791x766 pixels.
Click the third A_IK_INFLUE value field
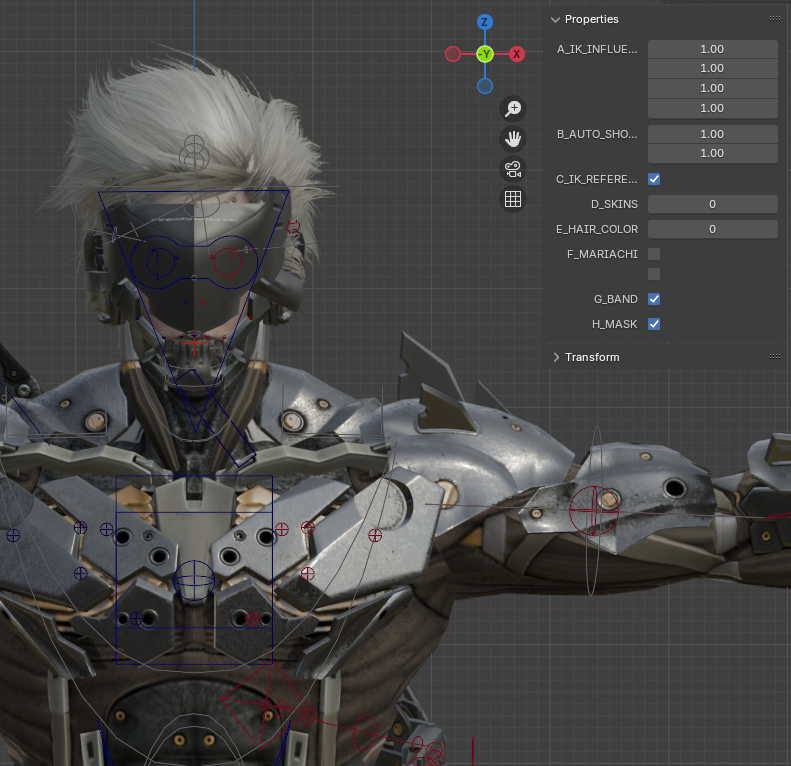(x=712, y=88)
